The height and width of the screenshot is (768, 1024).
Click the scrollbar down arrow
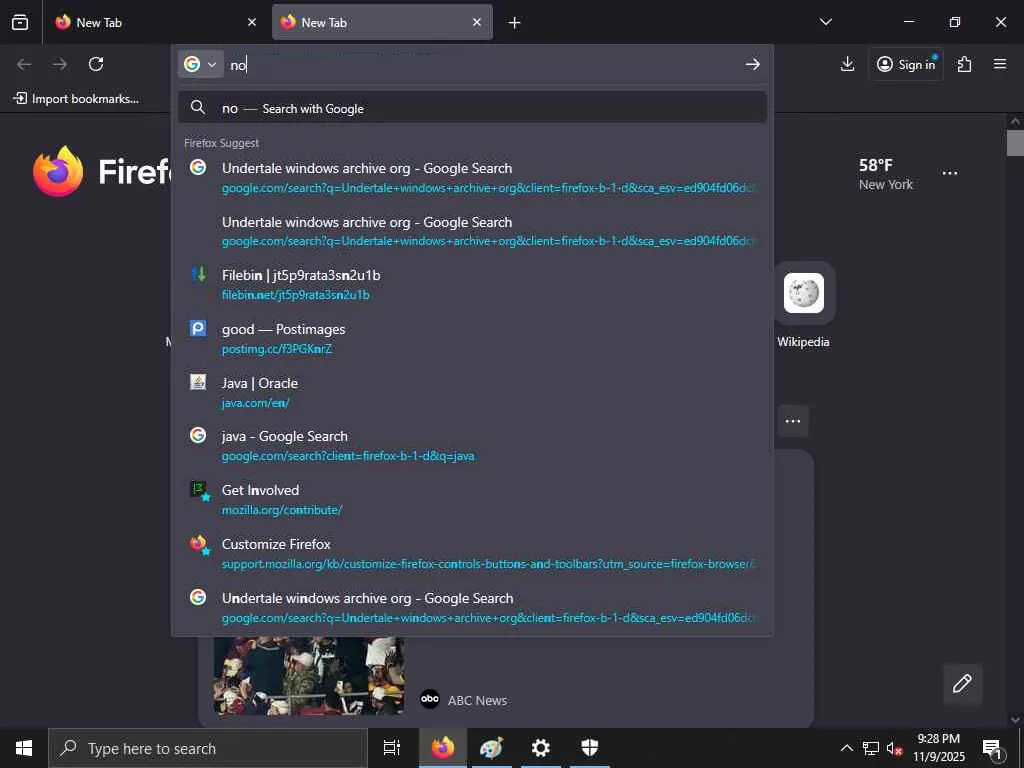(x=1015, y=720)
